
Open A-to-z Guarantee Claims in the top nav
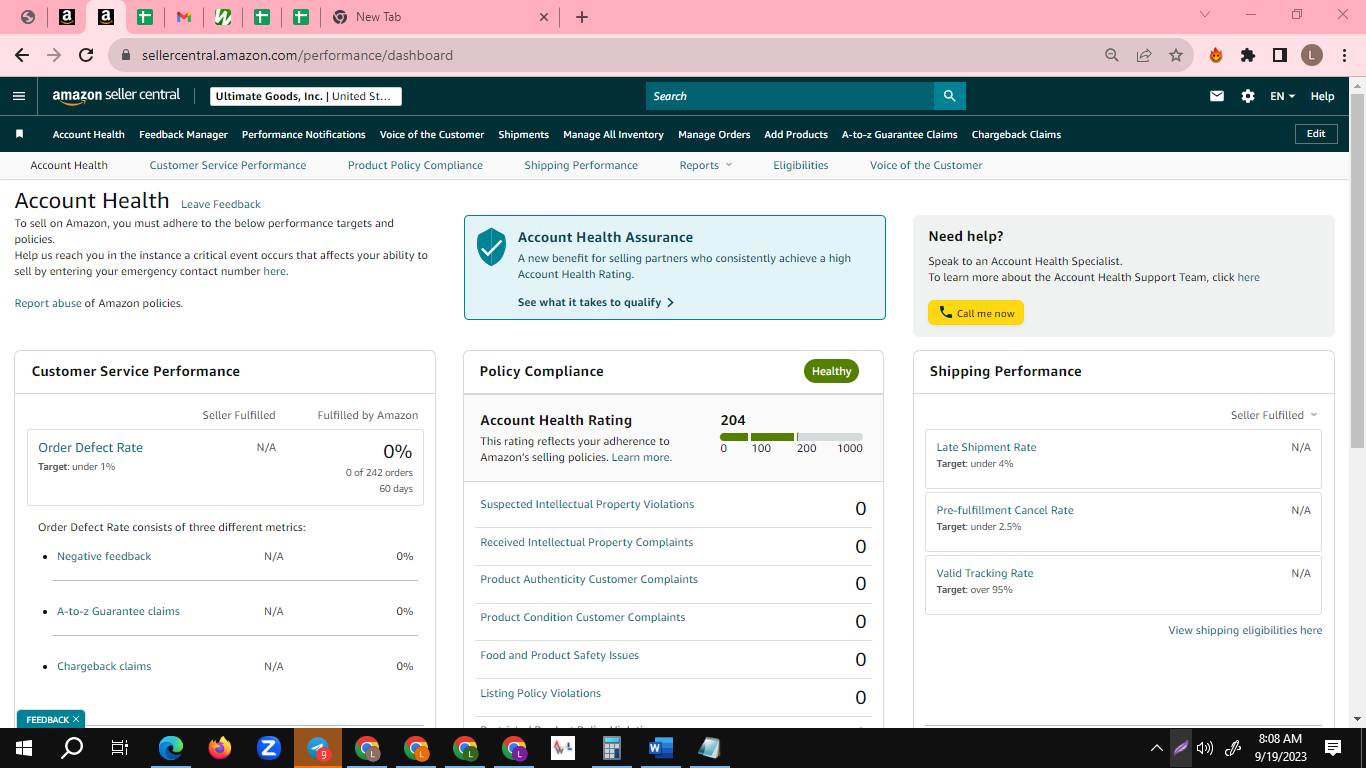(899, 134)
